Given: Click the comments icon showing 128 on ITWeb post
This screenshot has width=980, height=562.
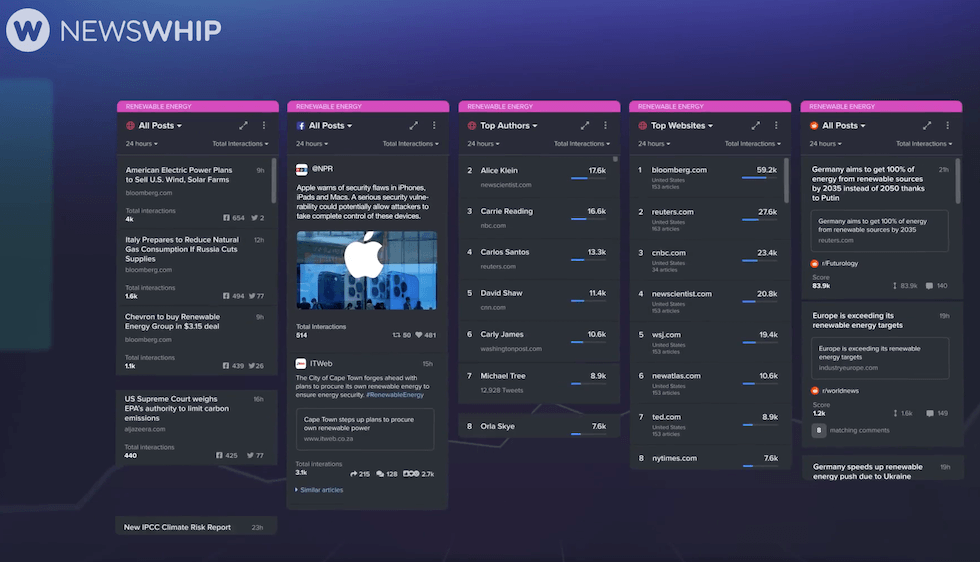Looking at the screenshot, I should (380, 474).
